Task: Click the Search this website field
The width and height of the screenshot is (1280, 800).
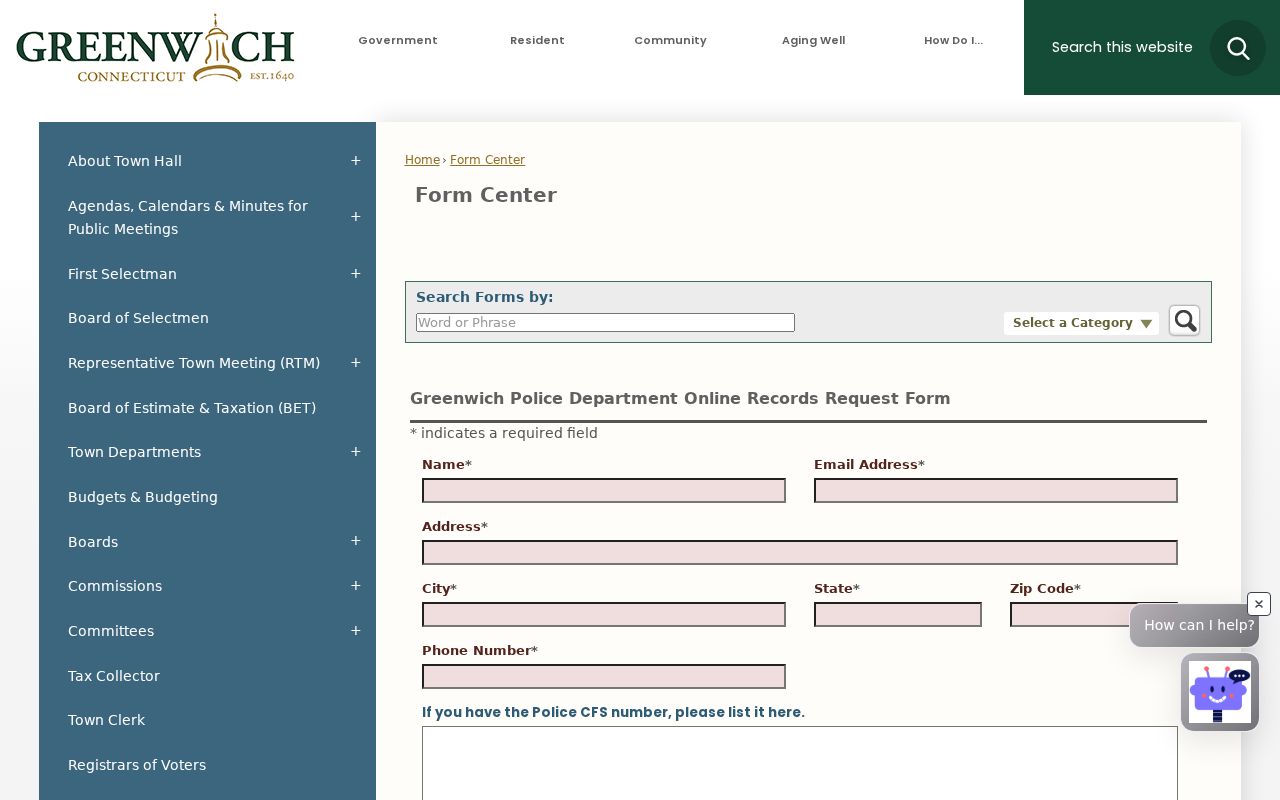Action: pos(1122,47)
